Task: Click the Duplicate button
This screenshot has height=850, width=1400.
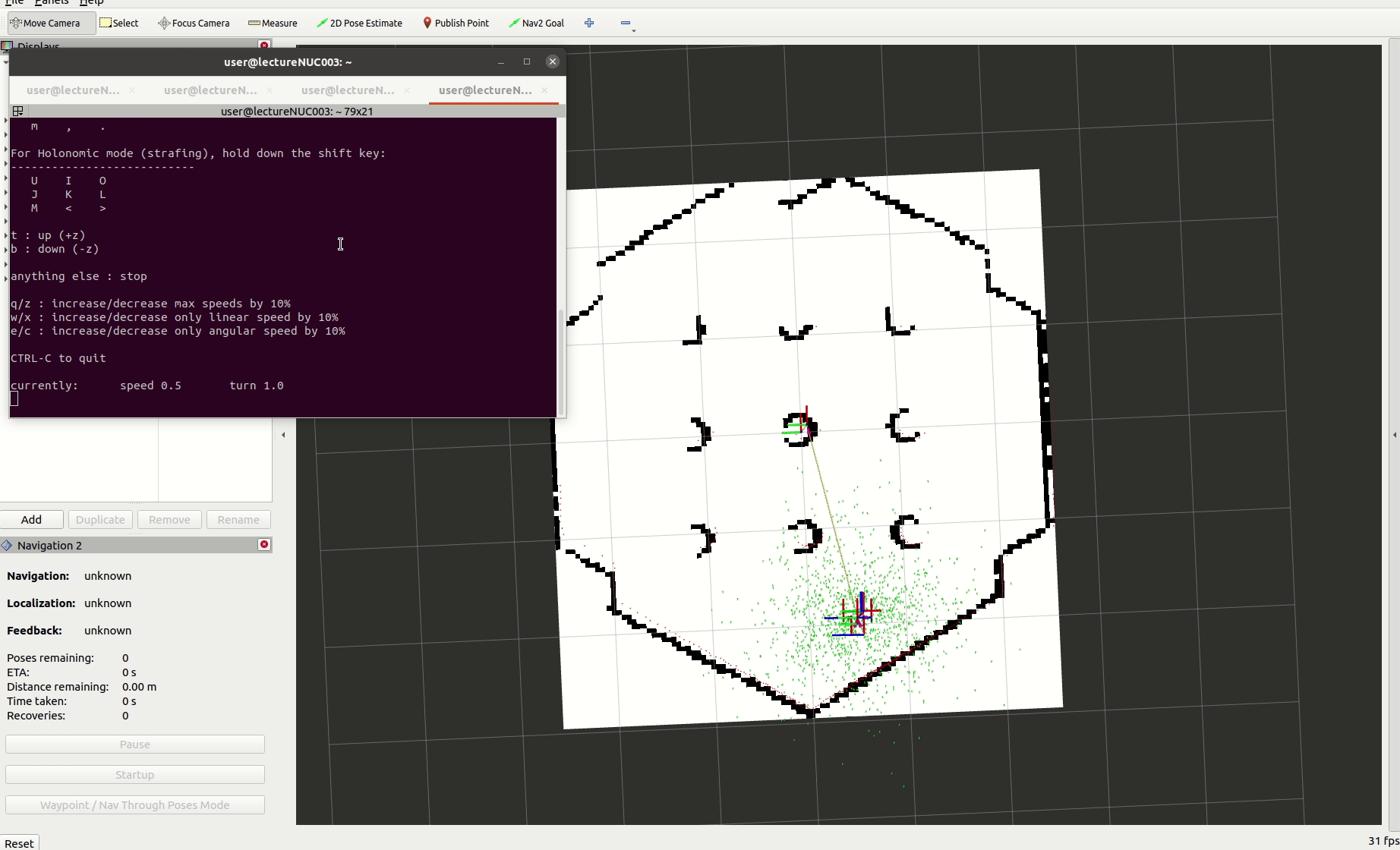Action: point(100,519)
